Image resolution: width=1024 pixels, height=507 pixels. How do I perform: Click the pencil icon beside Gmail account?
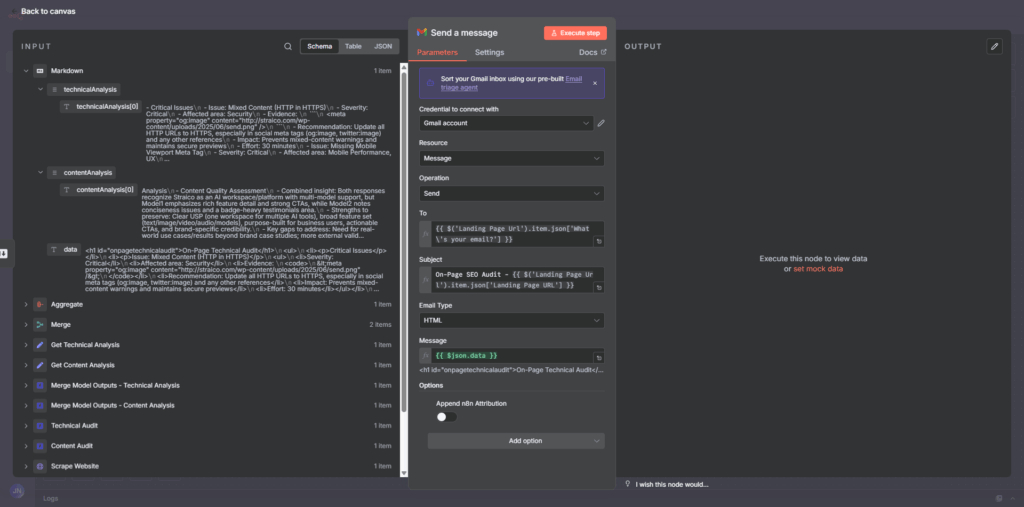[x=601, y=123]
